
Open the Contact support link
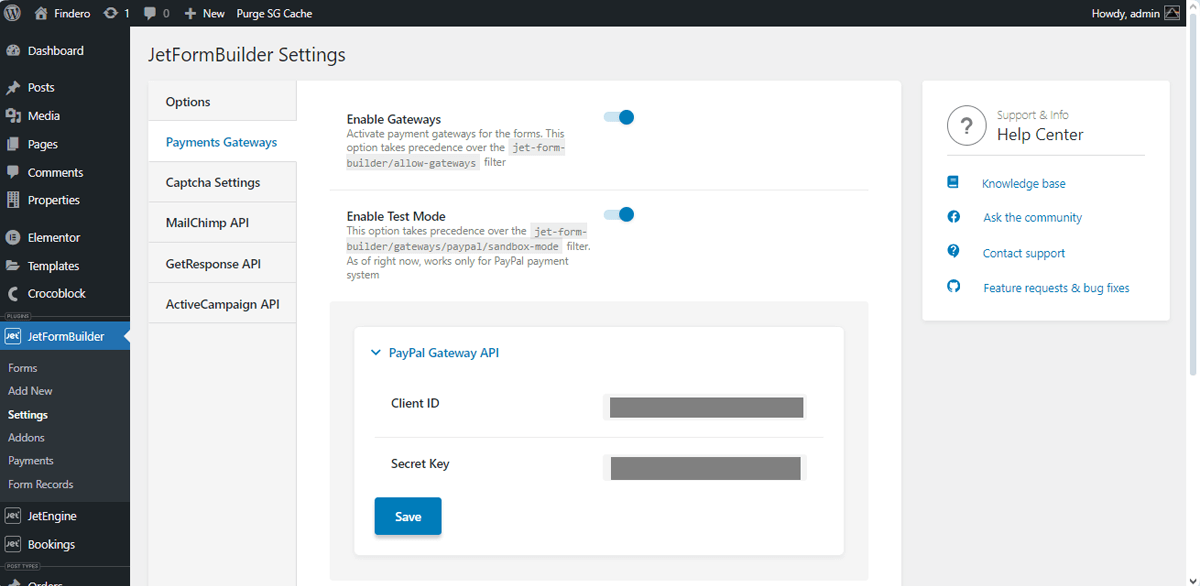(x=1023, y=252)
